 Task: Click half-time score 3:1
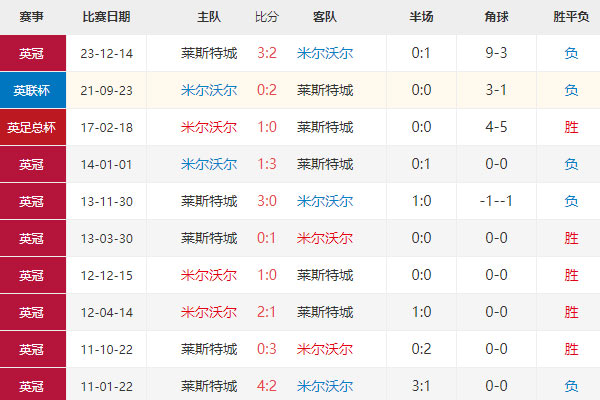click(421, 386)
